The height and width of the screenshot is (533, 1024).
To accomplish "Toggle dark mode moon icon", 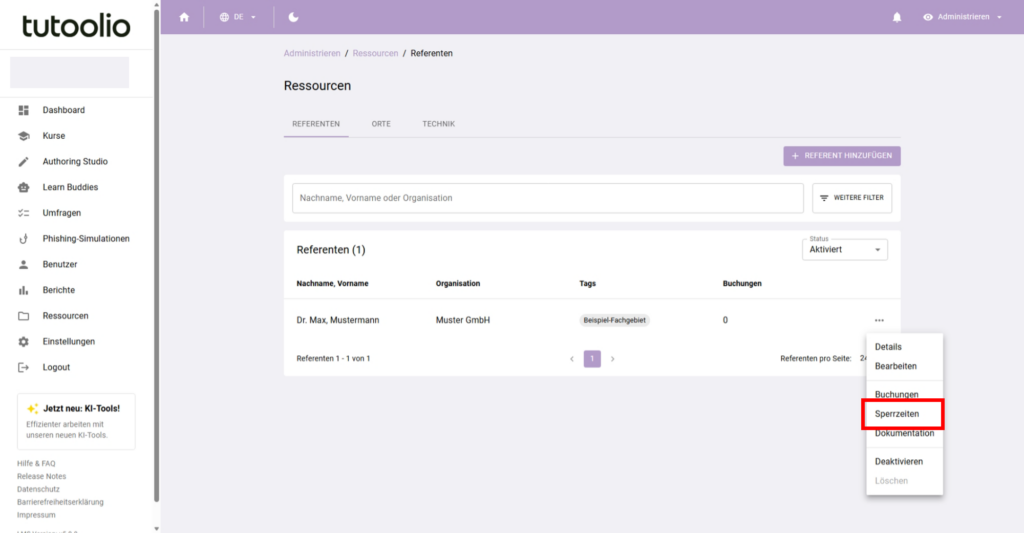I will tap(293, 17).
